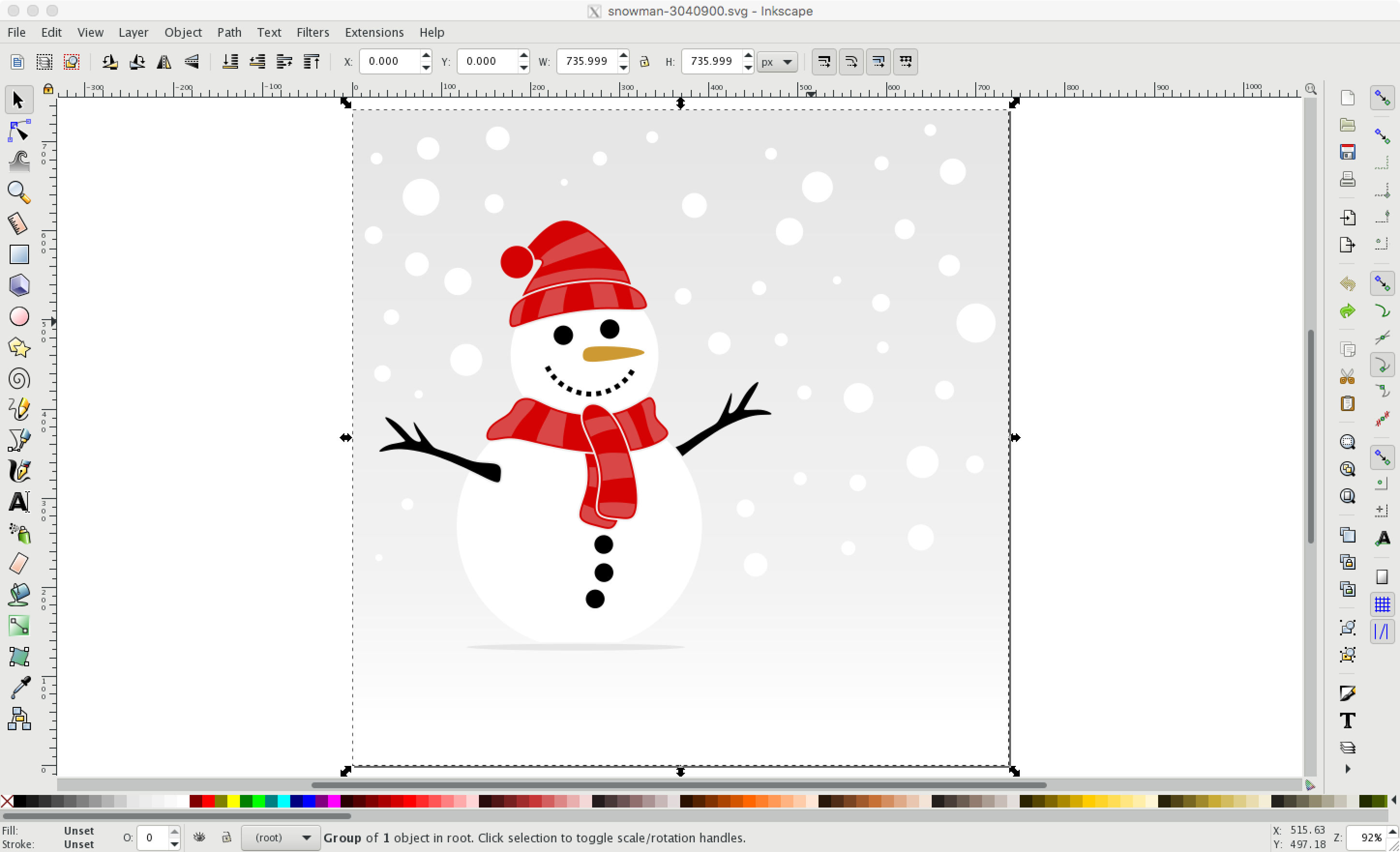Select the Zoom tool
Image resolution: width=1400 pixels, height=852 pixels.
pos(19,193)
